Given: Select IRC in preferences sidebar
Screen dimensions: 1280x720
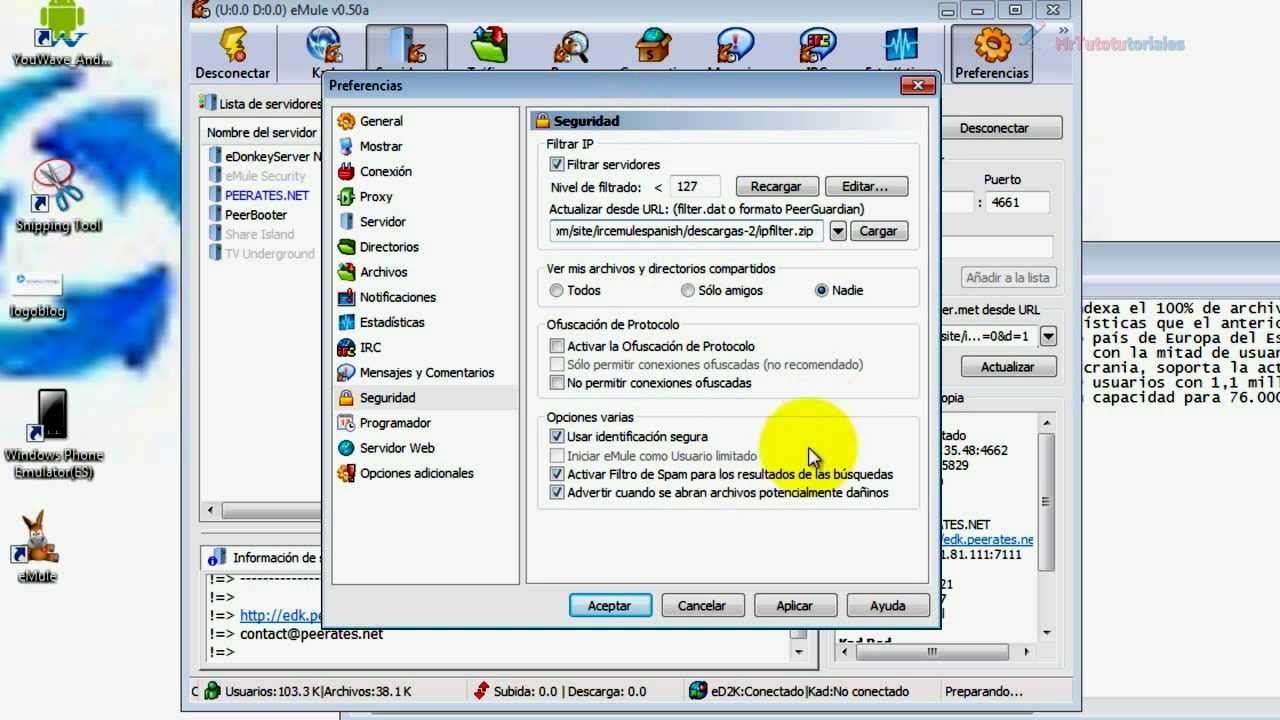Looking at the screenshot, I should (x=370, y=347).
